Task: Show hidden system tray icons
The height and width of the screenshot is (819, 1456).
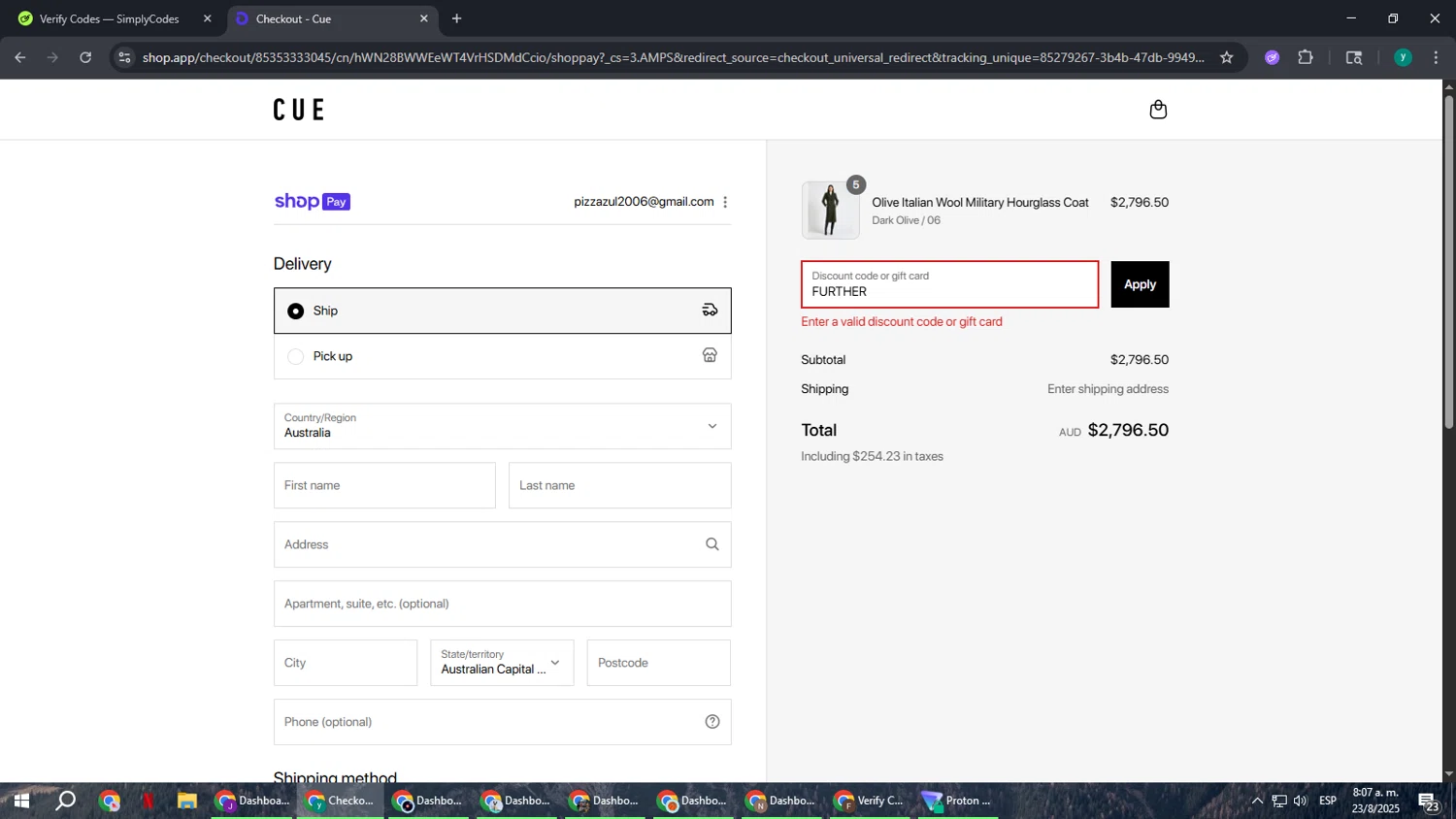Action: click(1257, 801)
